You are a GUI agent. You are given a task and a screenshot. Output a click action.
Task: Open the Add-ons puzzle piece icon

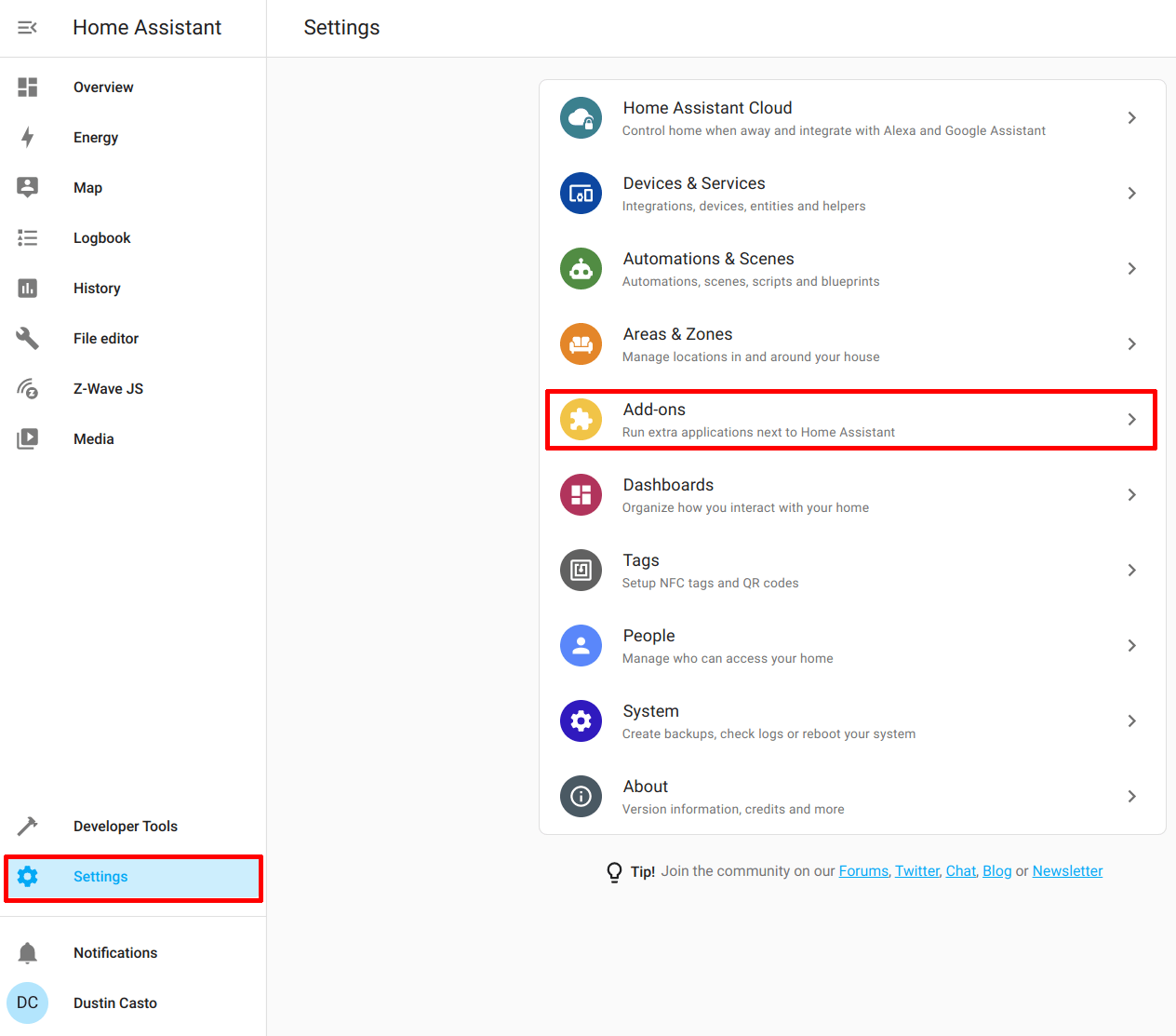tap(581, 419)
